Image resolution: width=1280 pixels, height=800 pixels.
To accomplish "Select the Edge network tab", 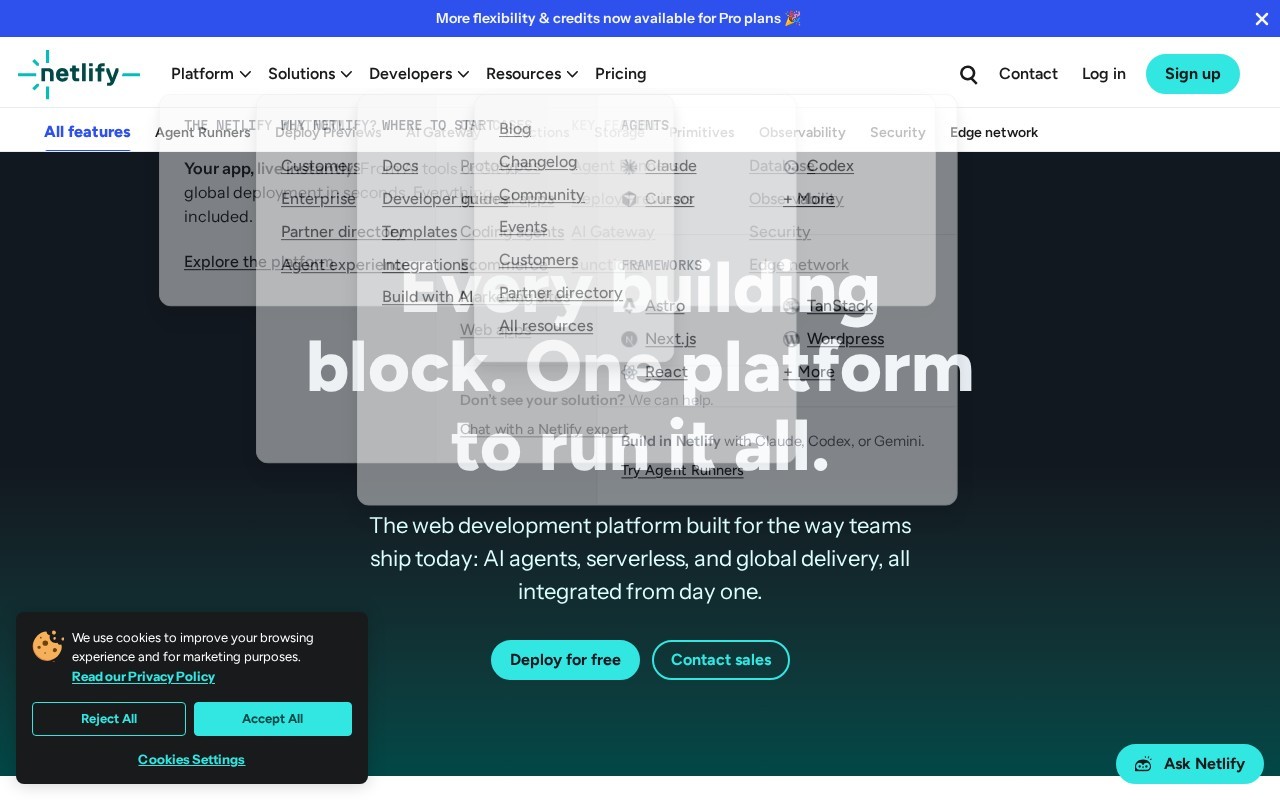I will click(994, 132).
